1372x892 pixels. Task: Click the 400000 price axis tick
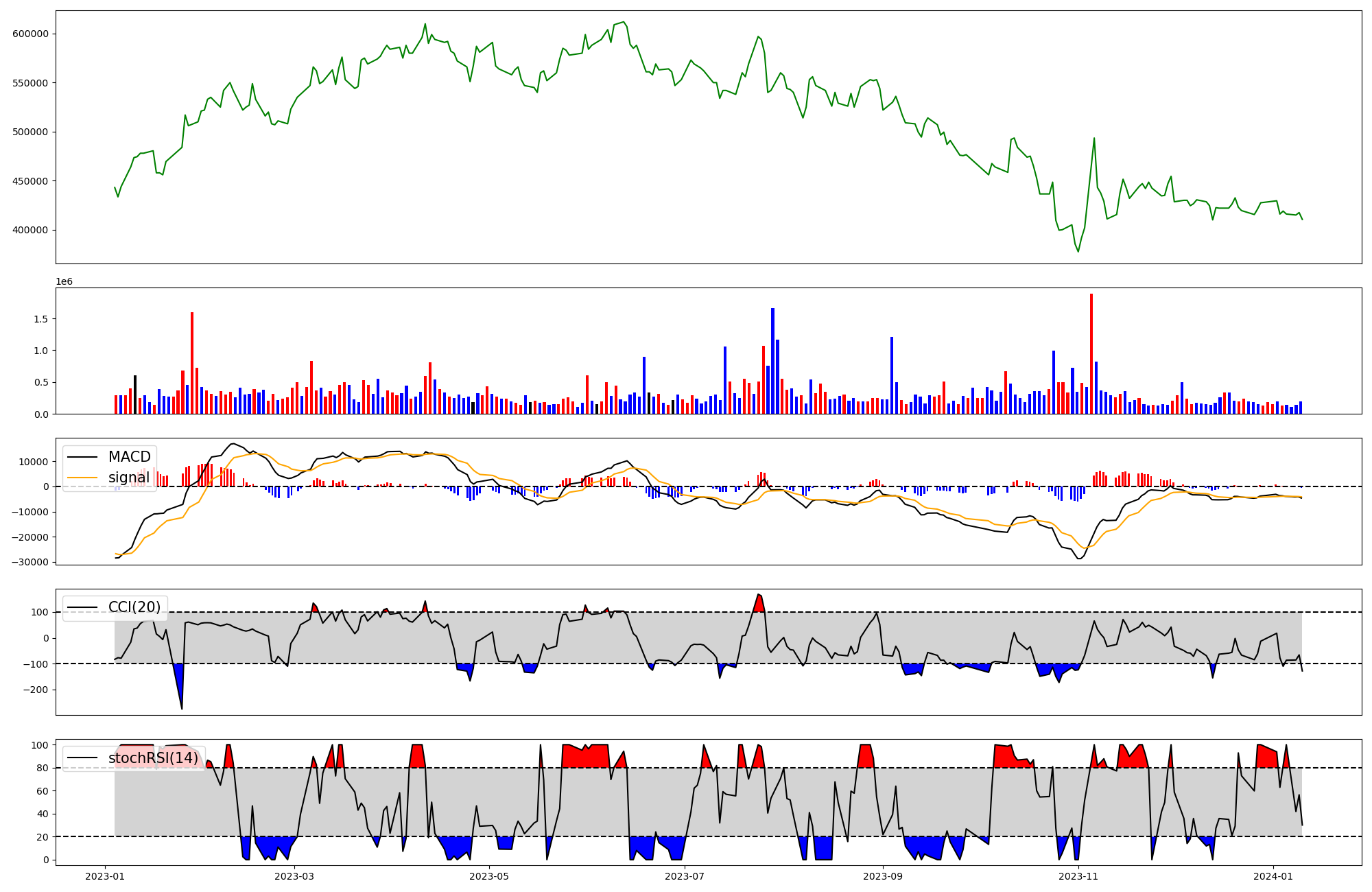tap(30, 231)
